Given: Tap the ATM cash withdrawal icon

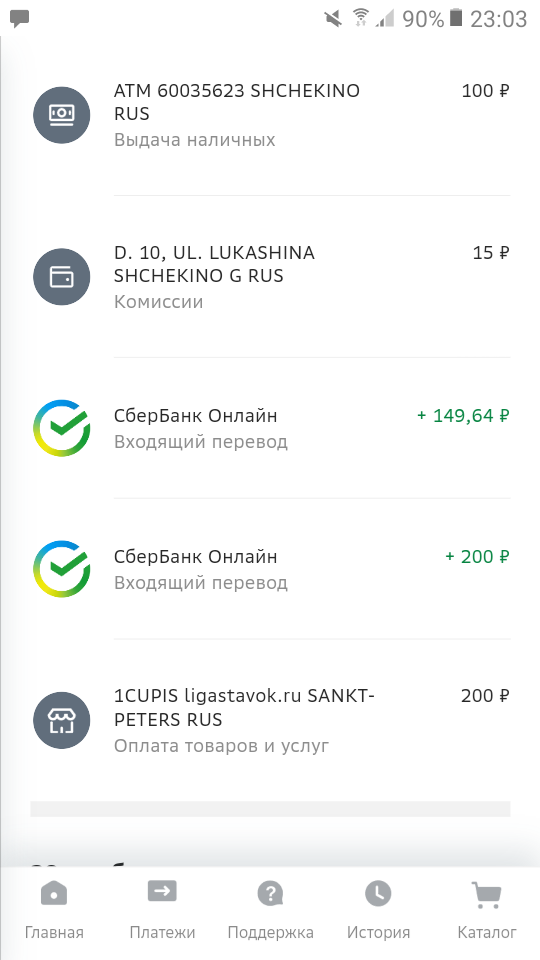Looking at the screenshot, I should point(61,114).
